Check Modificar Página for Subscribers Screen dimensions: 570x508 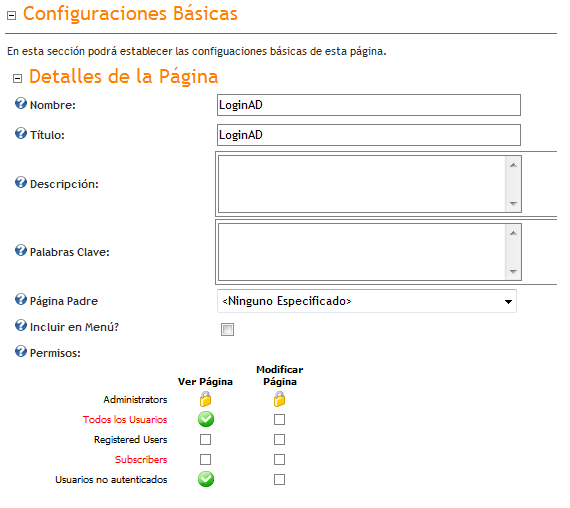[x=280, y=460]
